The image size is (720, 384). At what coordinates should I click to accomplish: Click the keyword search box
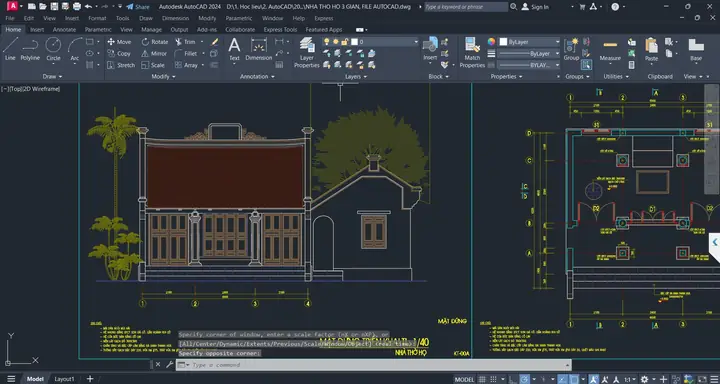466,7
